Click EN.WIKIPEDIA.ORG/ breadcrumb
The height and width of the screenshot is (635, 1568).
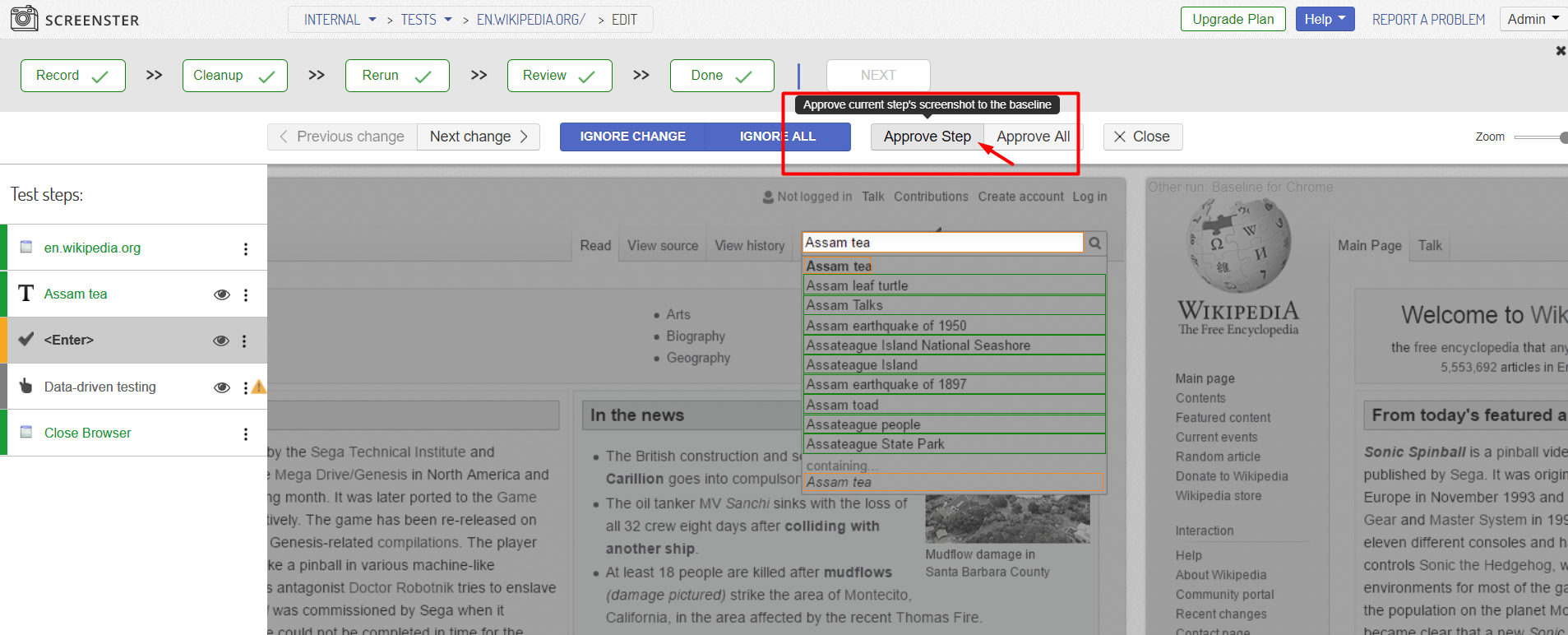click(531, 19)
